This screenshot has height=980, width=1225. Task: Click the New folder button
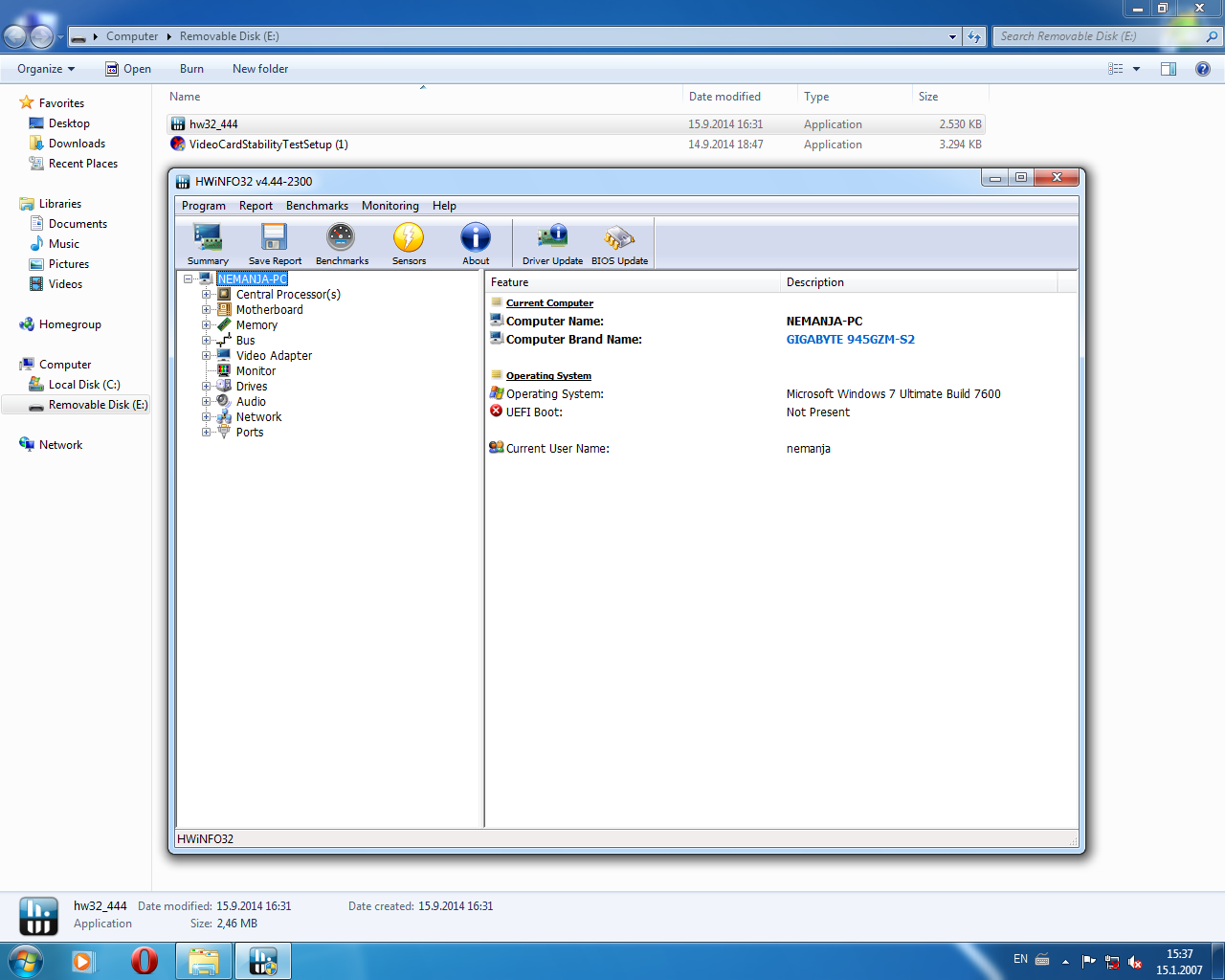(259, 69)
